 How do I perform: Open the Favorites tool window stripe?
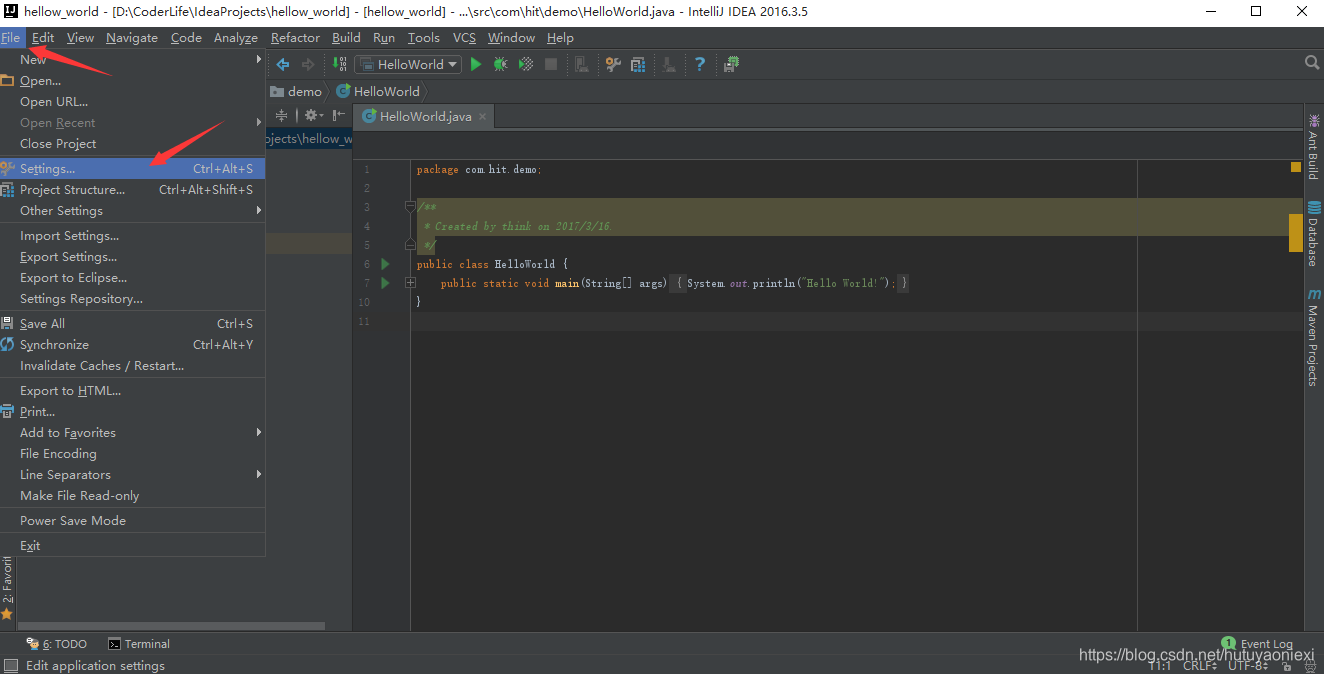(7, 589)
